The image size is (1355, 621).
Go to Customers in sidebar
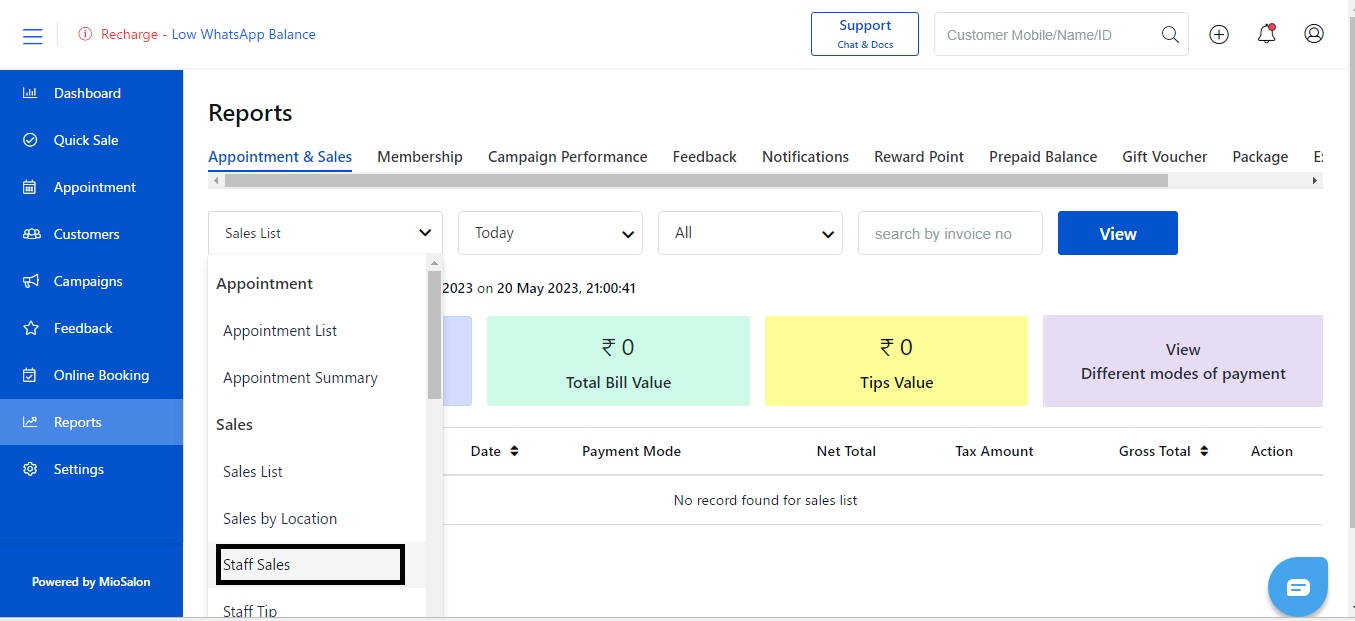click(91, 234)
